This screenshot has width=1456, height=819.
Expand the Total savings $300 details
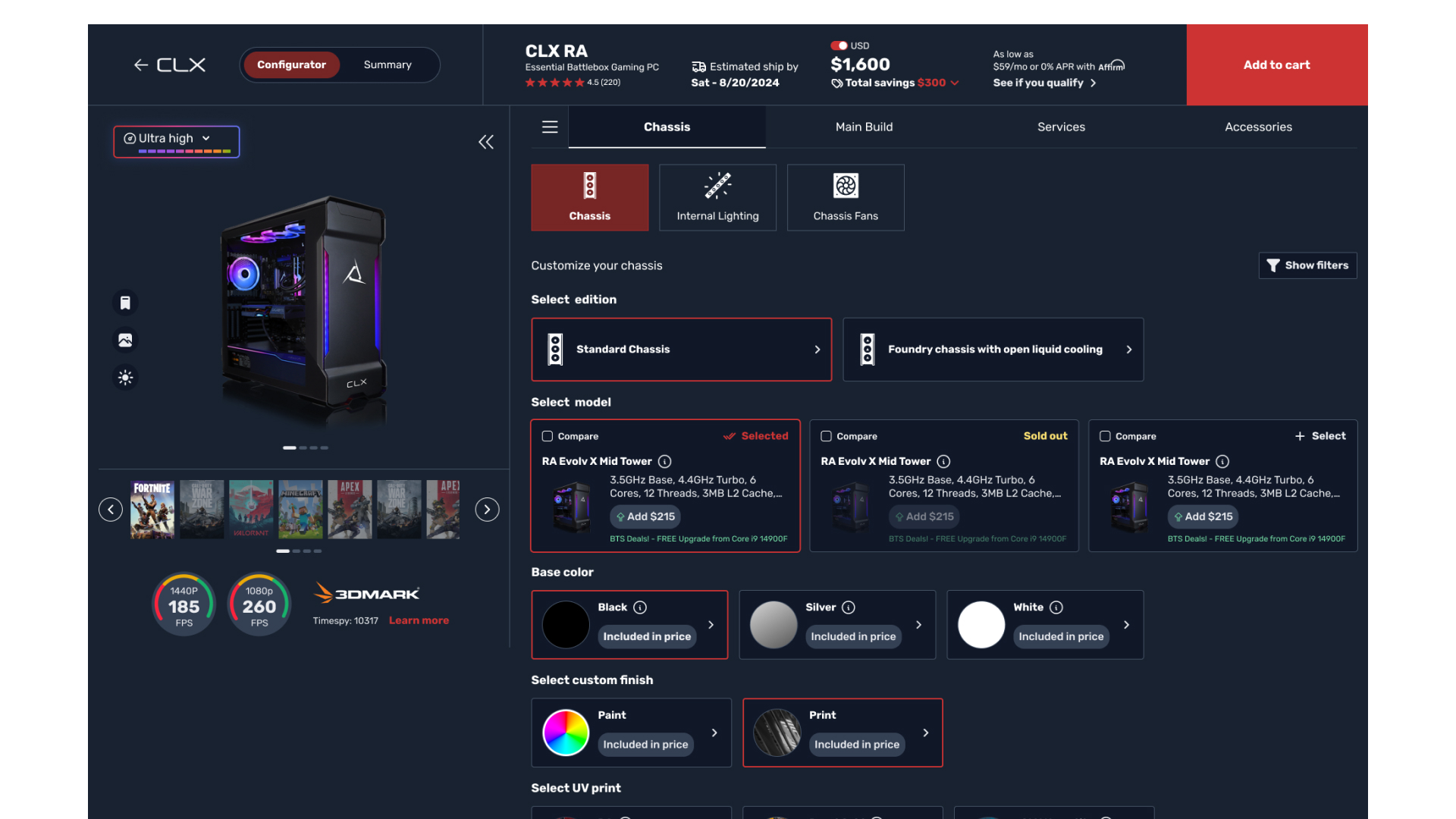coord(955,83)
